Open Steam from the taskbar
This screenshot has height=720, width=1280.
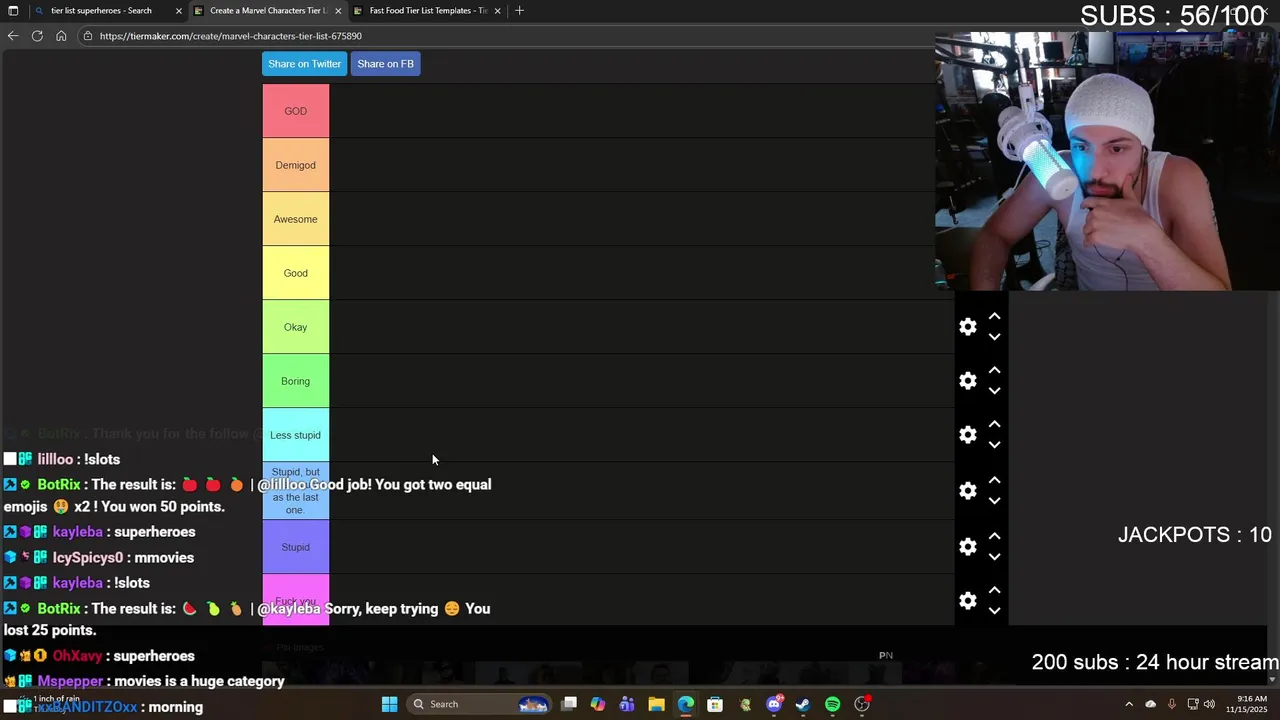point(802,704)
